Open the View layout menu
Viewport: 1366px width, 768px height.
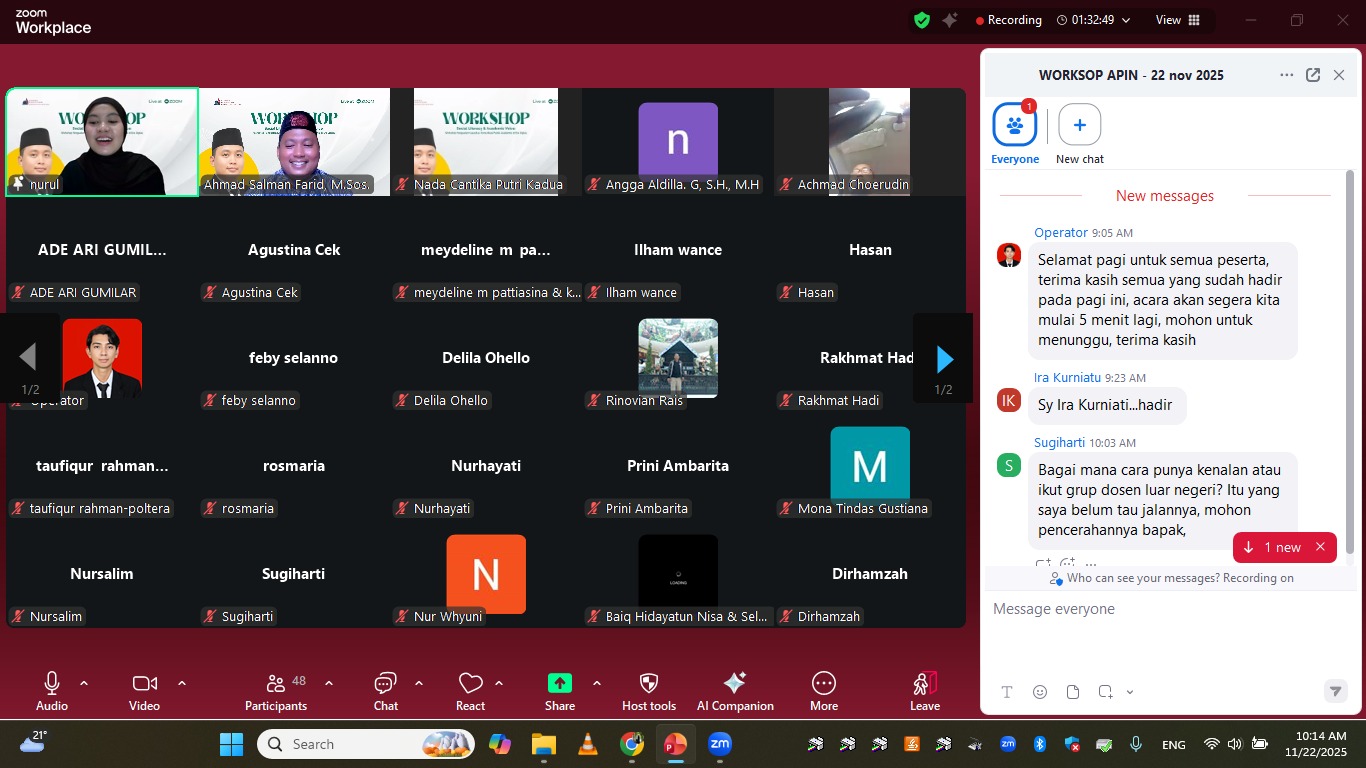coord(1177,20)
